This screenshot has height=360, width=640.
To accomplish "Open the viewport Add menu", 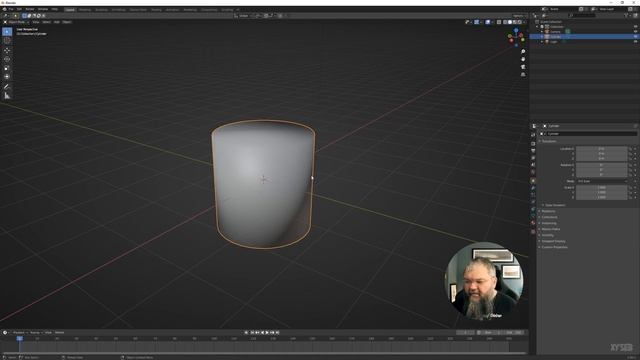I will point(57,22).
